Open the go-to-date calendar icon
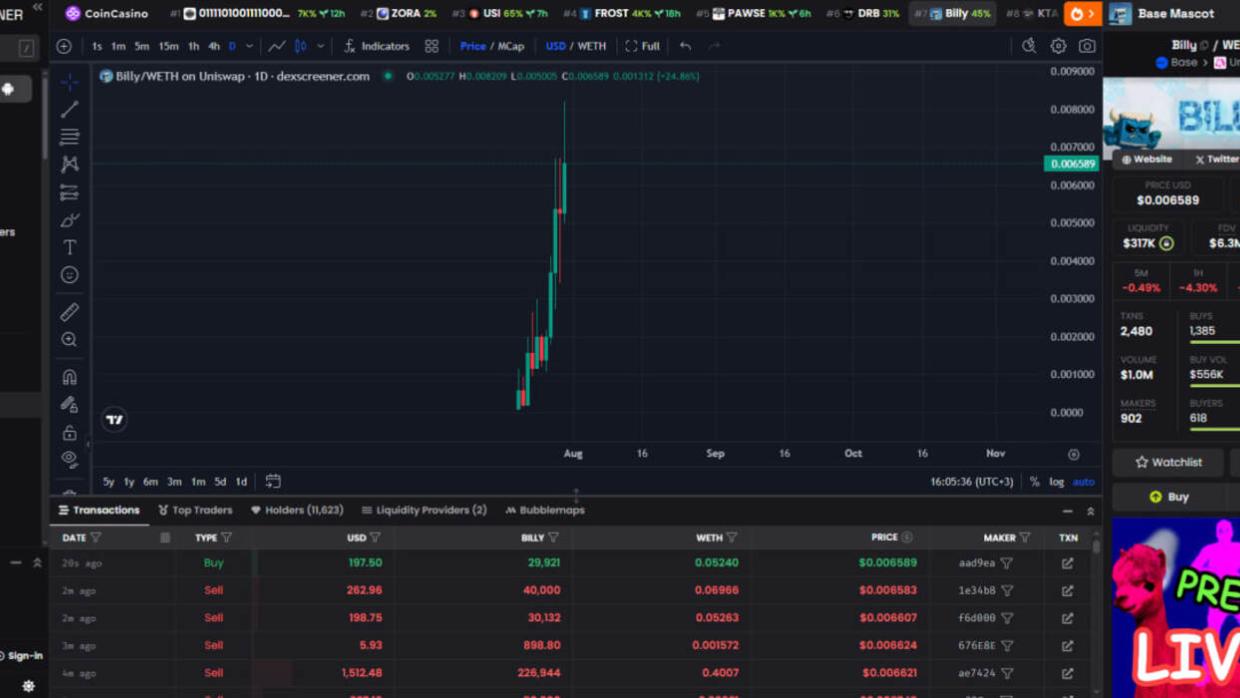This screenshot has height=698, width=1240. click(273, 481)
